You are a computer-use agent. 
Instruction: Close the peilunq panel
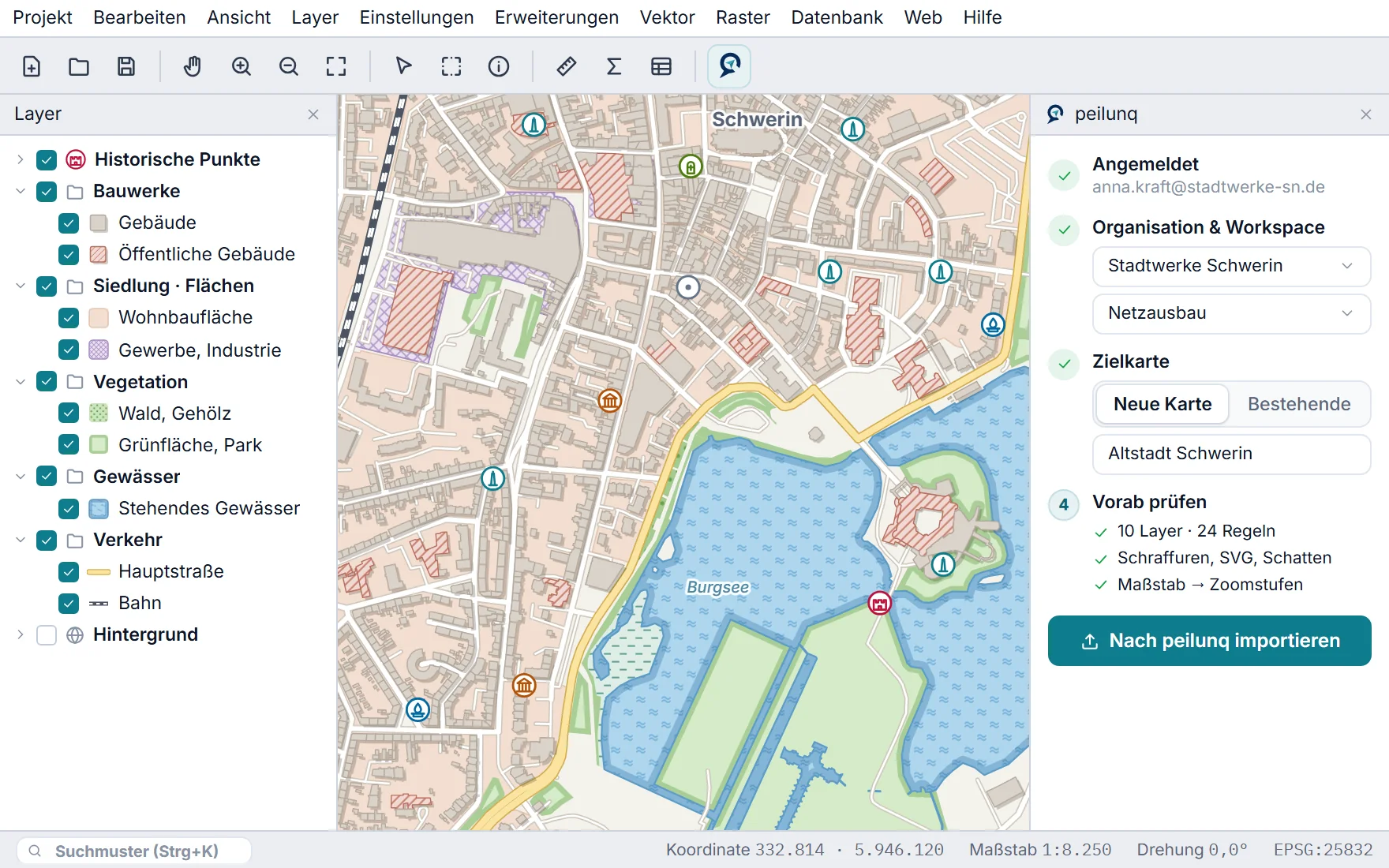pyautogui.click(x=1366, y=114)
